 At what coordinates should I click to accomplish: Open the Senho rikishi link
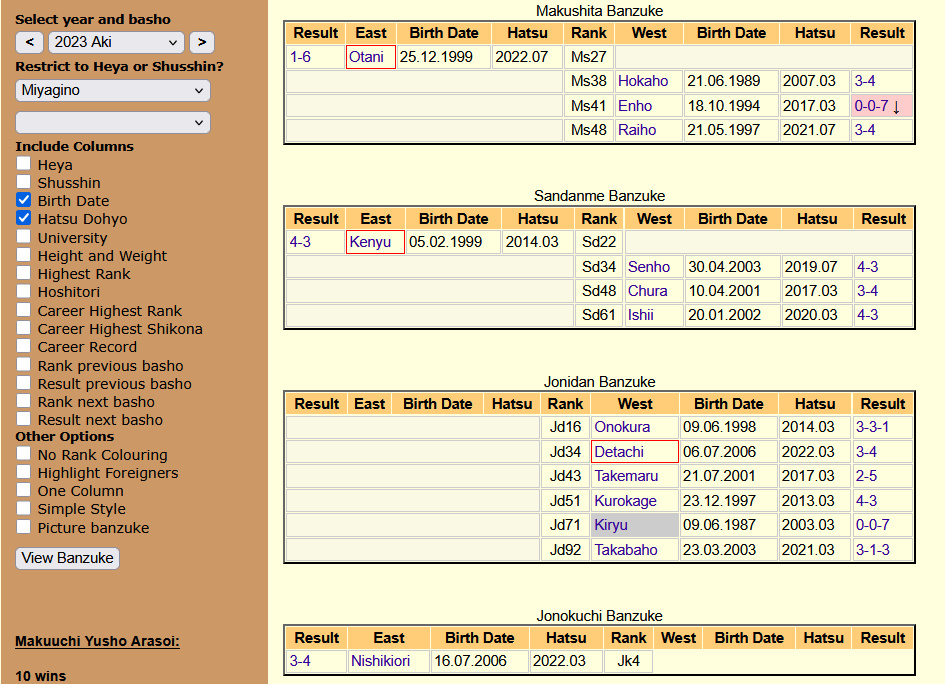click(x=648, y=267)
